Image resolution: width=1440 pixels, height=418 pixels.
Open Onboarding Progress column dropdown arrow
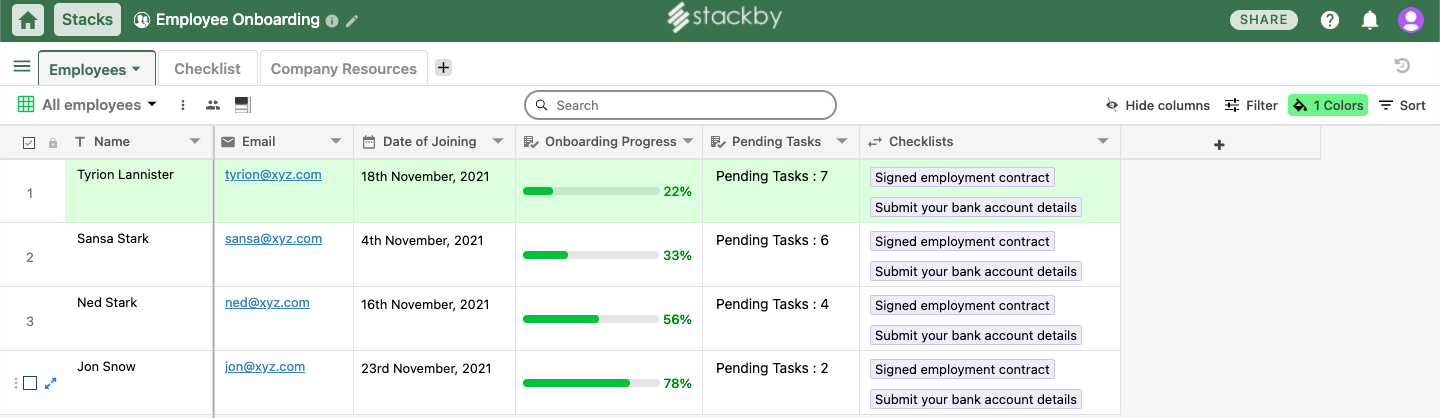[x=688, y=142]
